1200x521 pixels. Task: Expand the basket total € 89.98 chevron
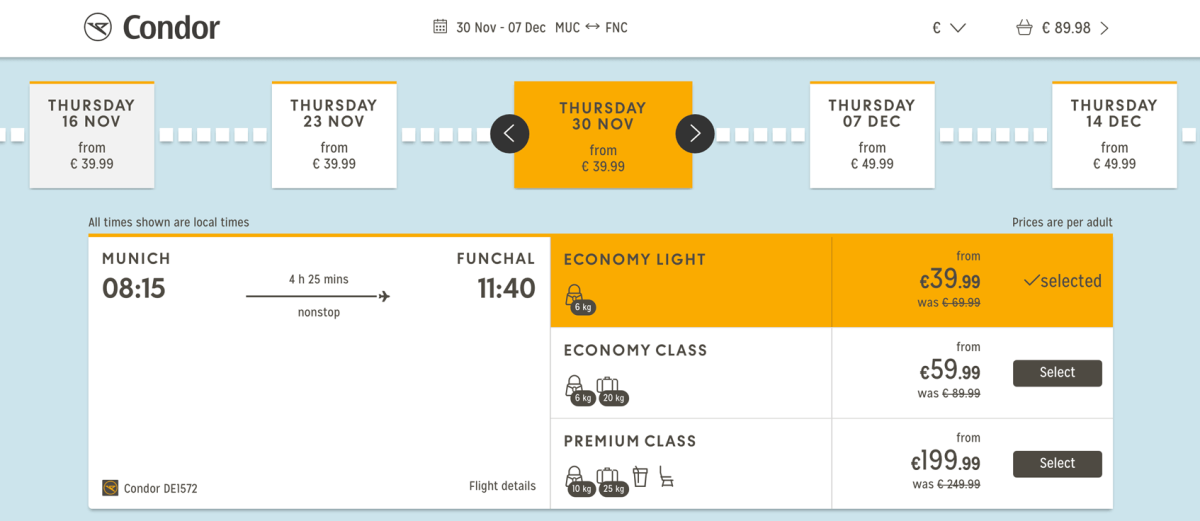1104,28
